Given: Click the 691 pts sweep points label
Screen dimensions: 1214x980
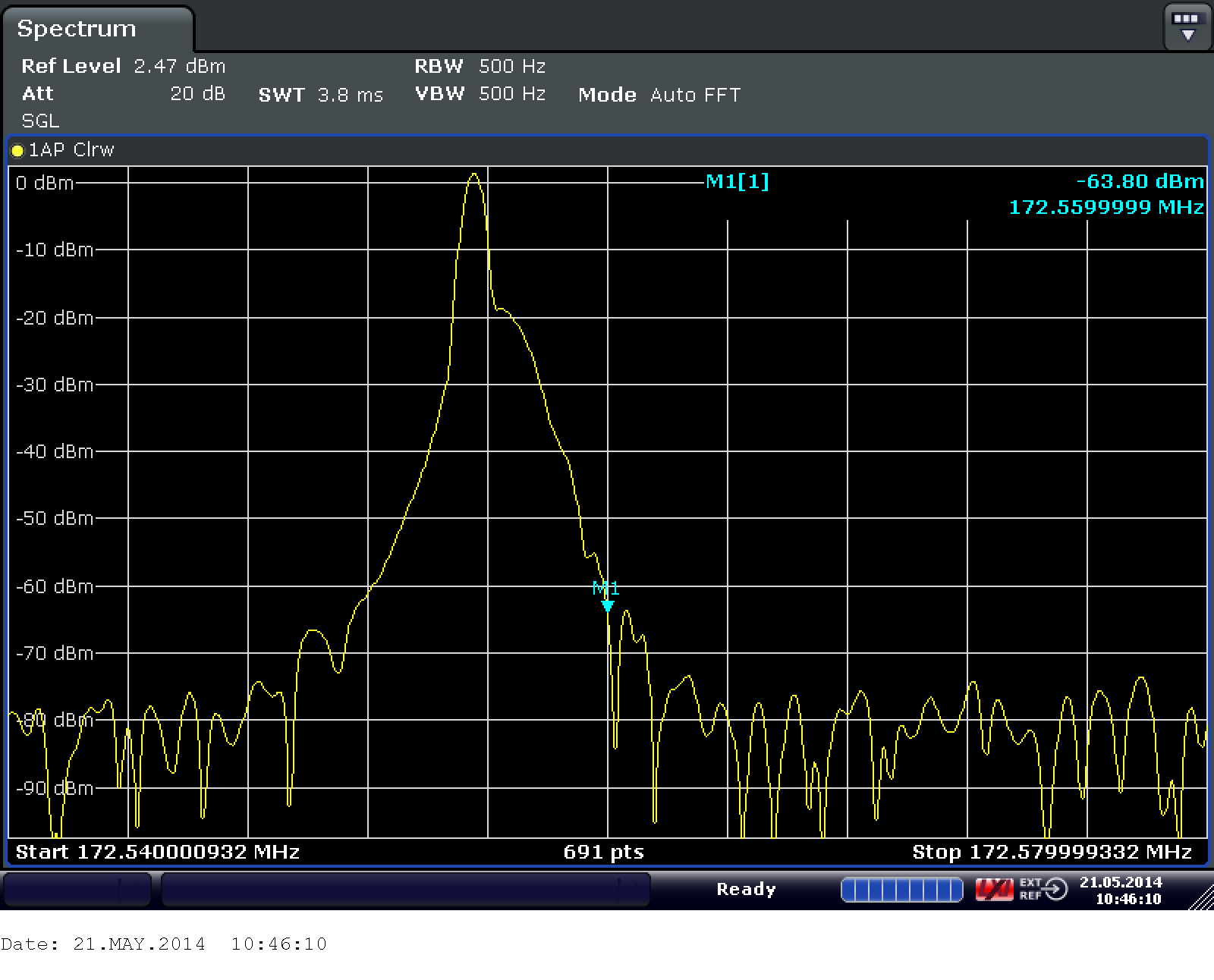Looking at the screenshot, I should click(x=603, y=853).
